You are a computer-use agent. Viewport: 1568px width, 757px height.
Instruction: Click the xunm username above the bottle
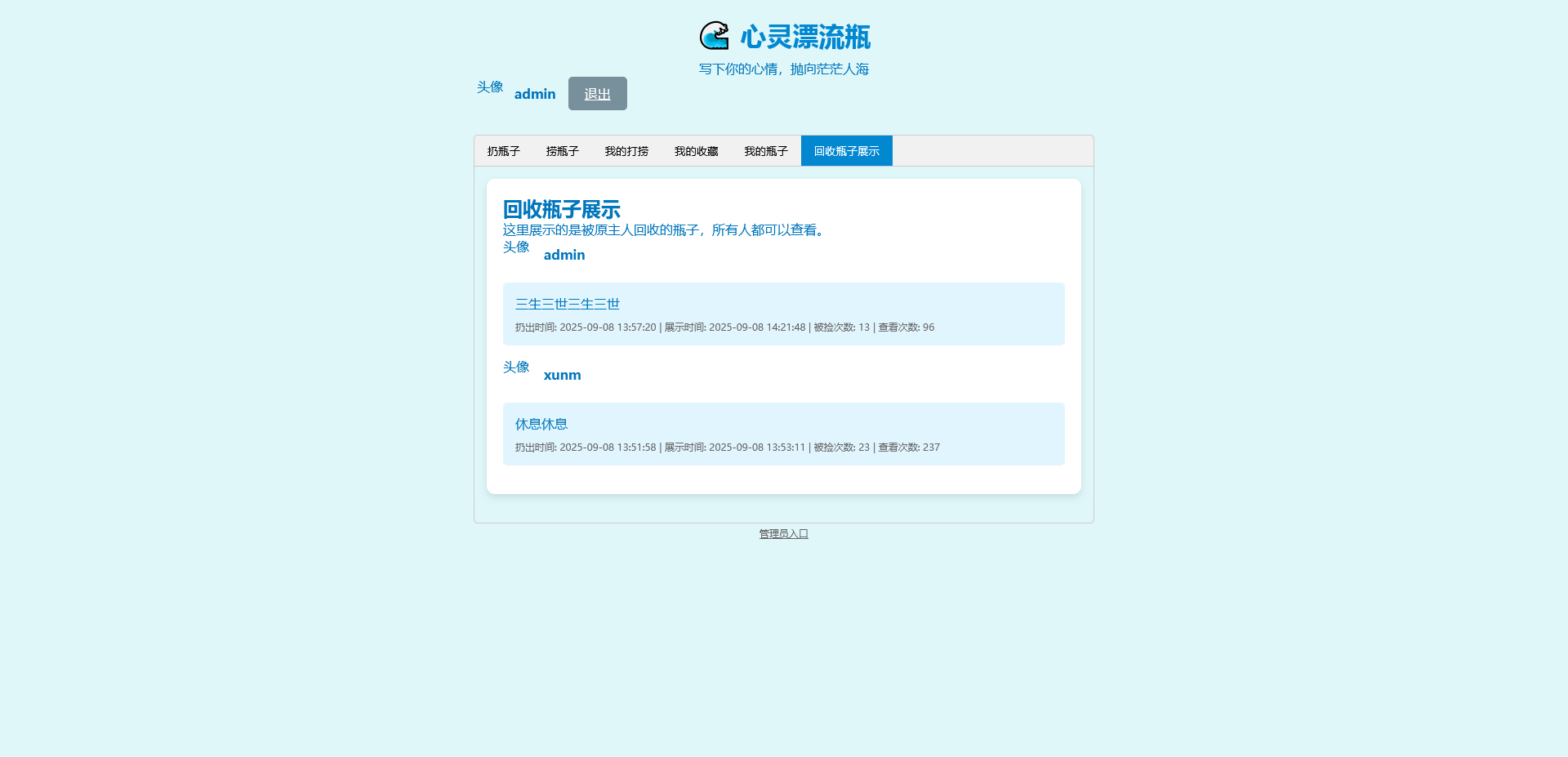pyautogui.click(x=562, y=375)
